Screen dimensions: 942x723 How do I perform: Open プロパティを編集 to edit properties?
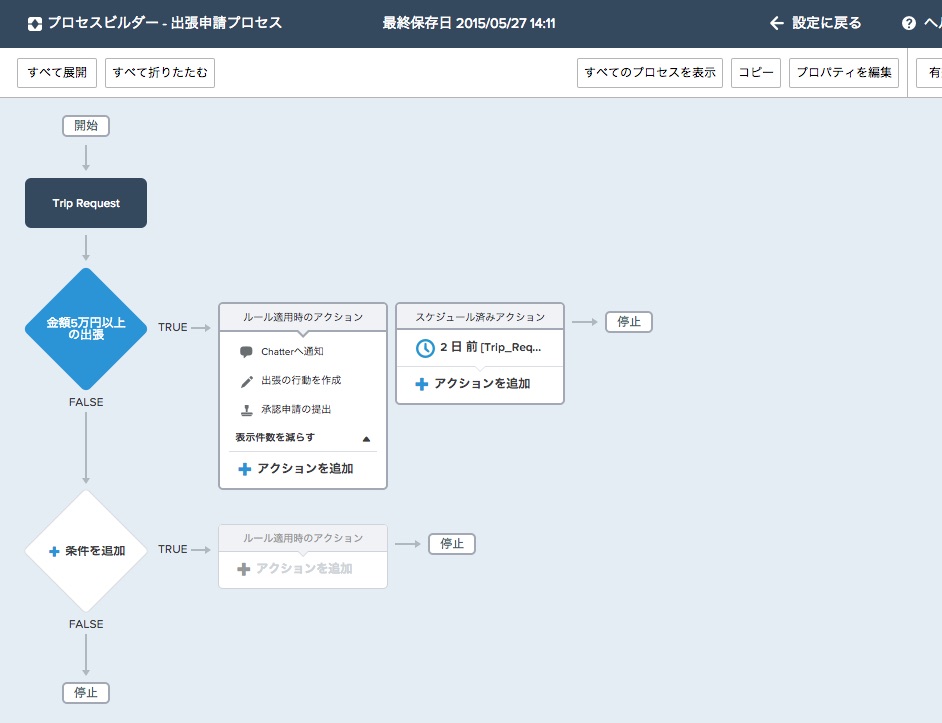click(x=844, y=73)
